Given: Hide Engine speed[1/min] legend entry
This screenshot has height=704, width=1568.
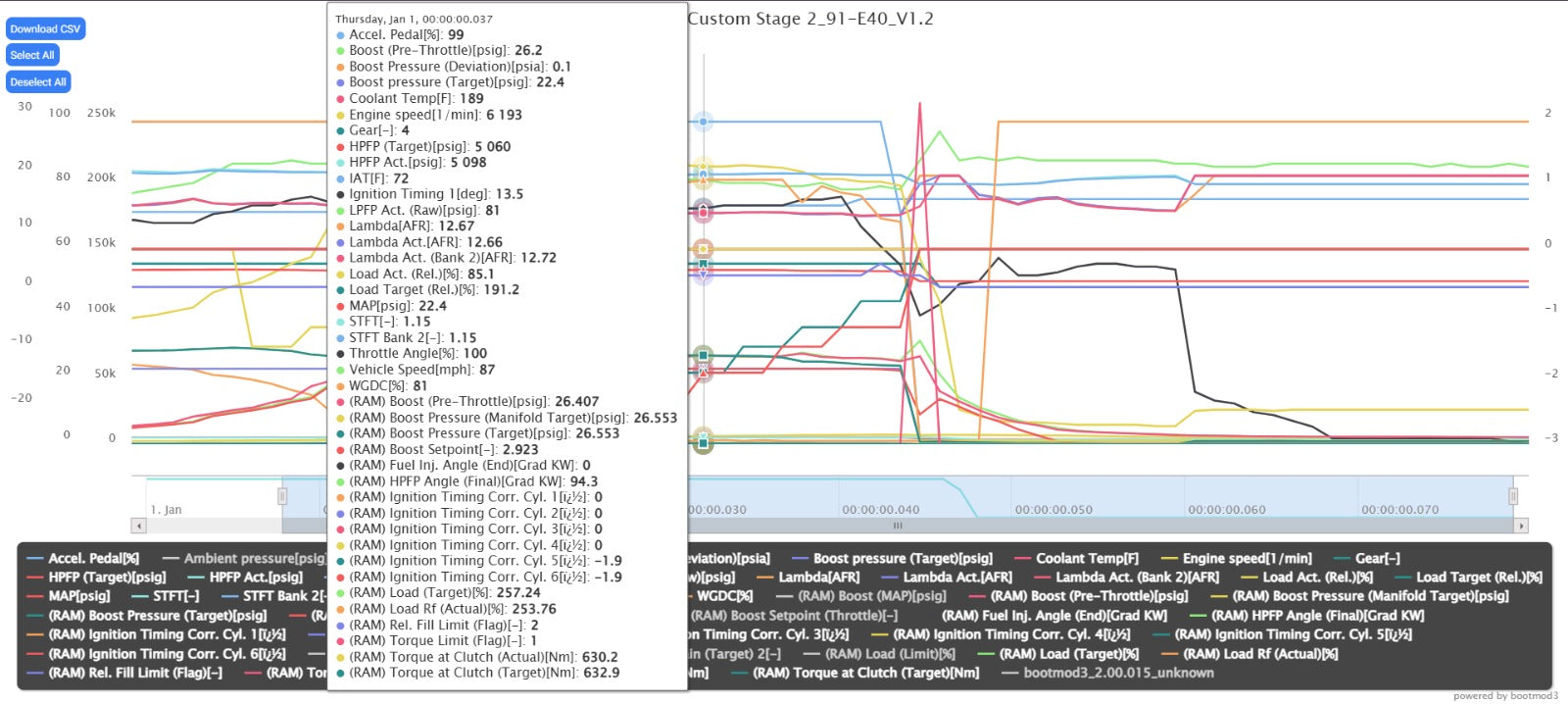Looking at the screenshot, I should click(x=1248, y=558).
